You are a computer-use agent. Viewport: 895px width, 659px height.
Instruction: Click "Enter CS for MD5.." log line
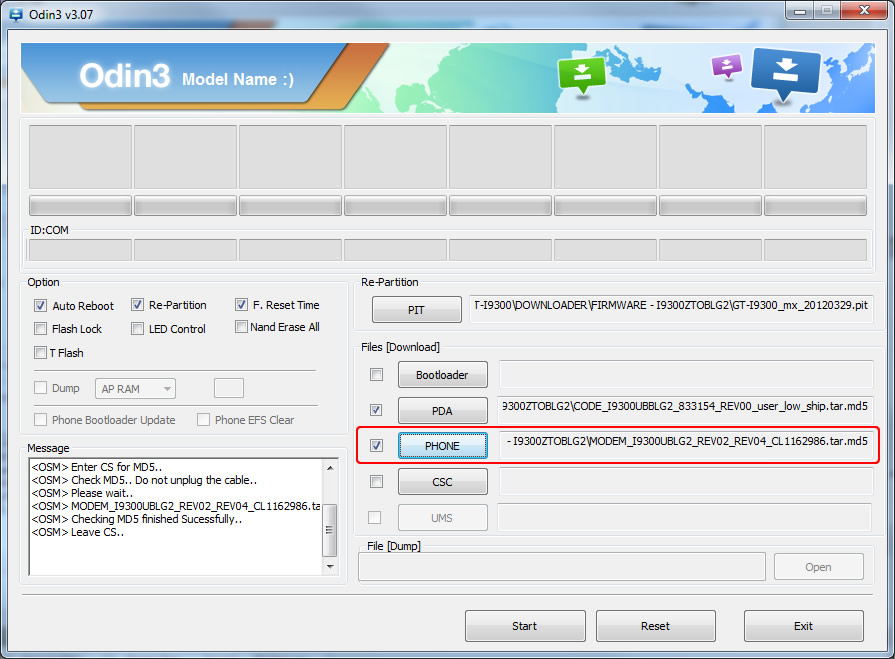97,467
